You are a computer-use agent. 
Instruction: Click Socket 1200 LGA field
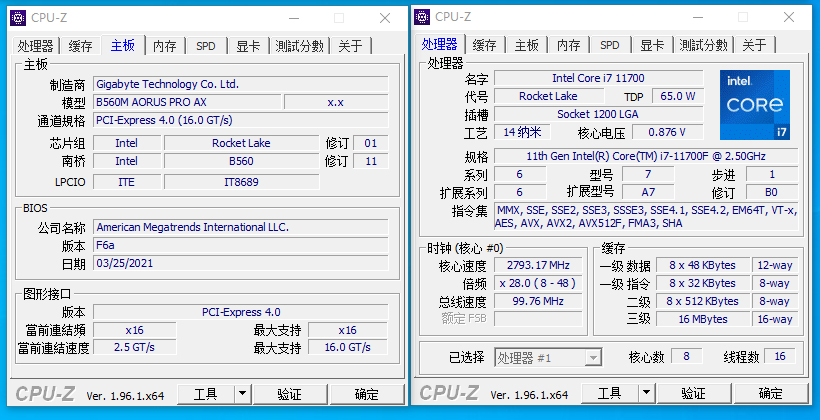click(598, 114)
